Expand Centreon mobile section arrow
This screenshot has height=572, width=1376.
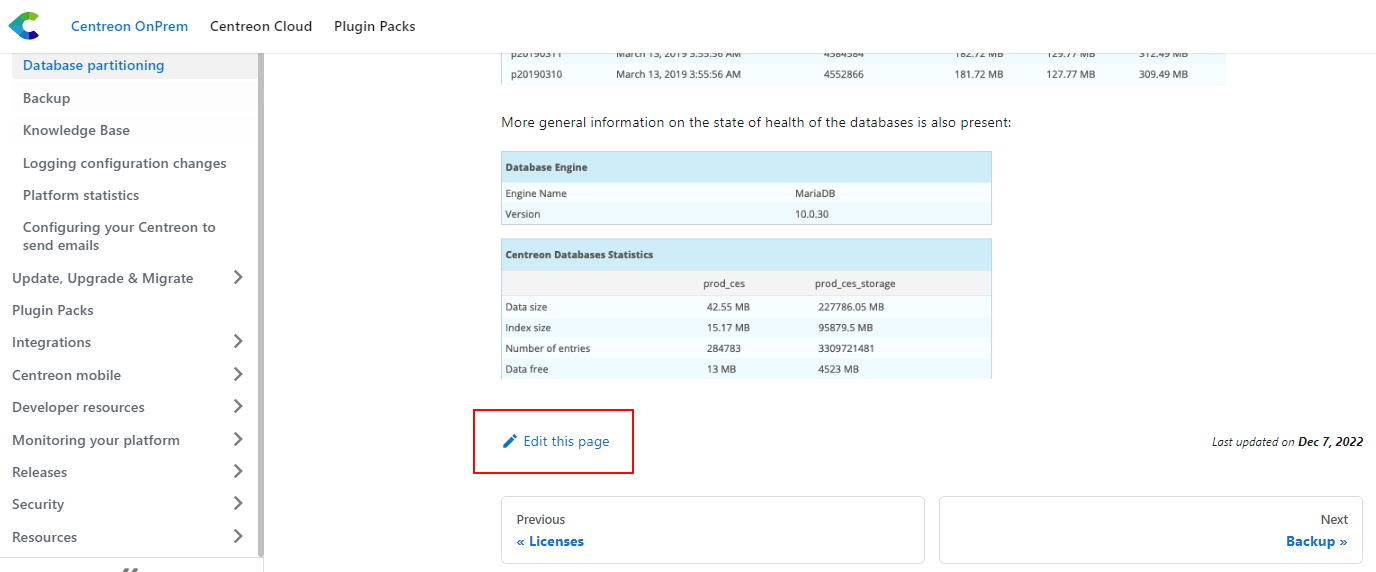point(238,375)
